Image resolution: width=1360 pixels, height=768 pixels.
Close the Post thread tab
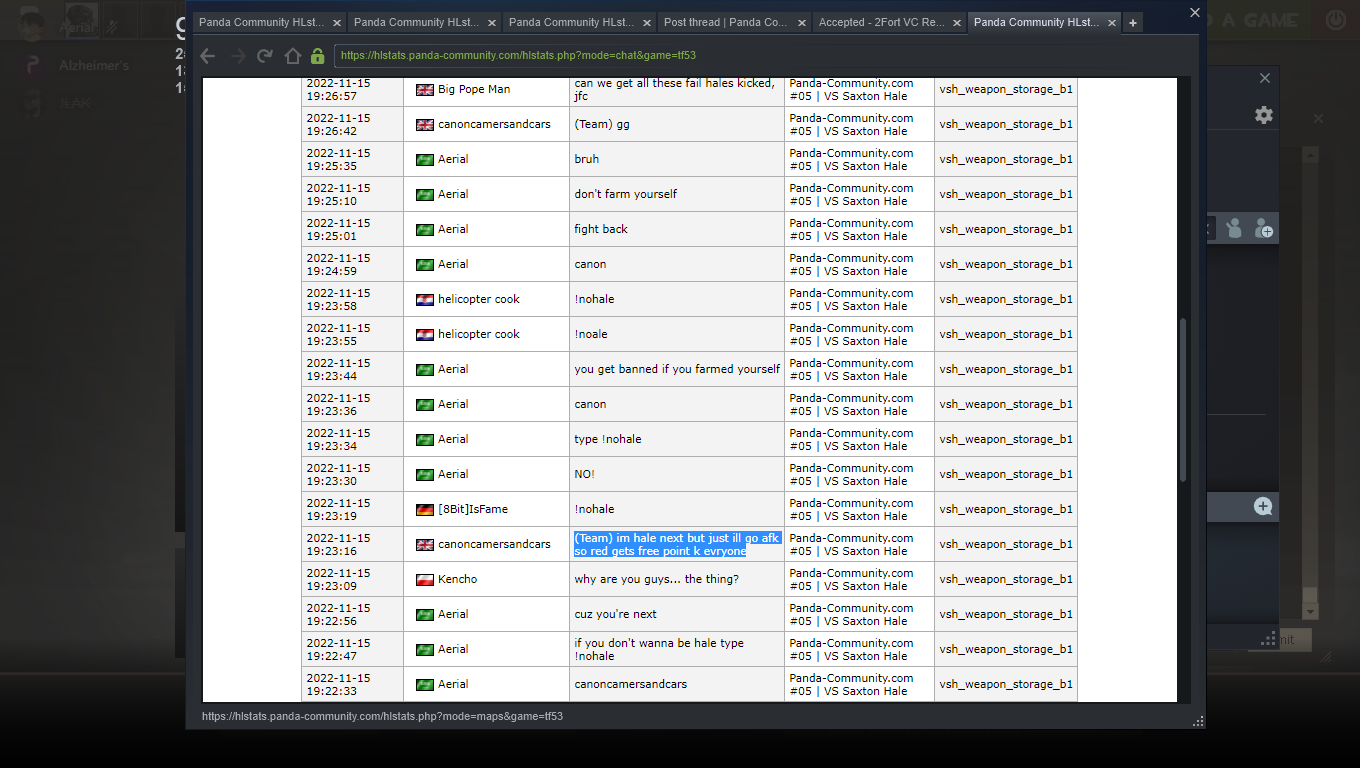pos(797,22)
